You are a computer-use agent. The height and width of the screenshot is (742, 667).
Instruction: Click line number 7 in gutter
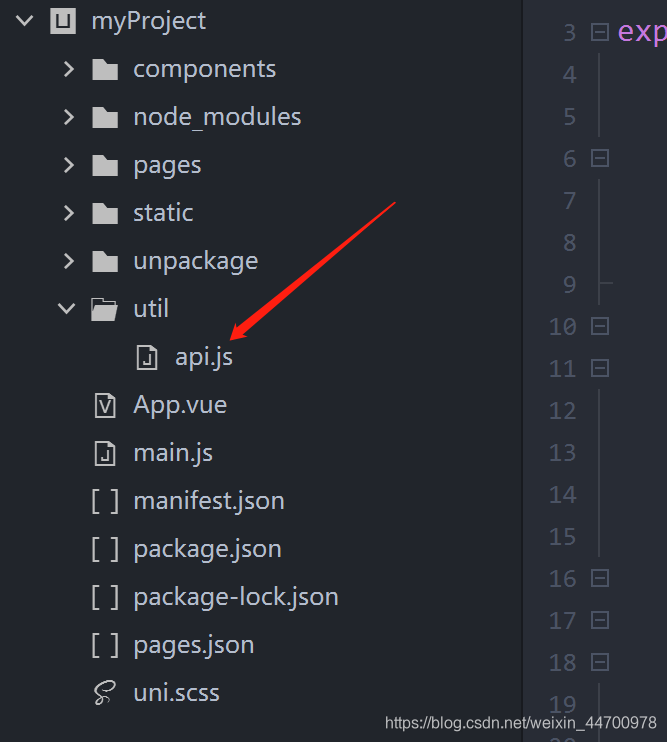(x=570, y=201)
